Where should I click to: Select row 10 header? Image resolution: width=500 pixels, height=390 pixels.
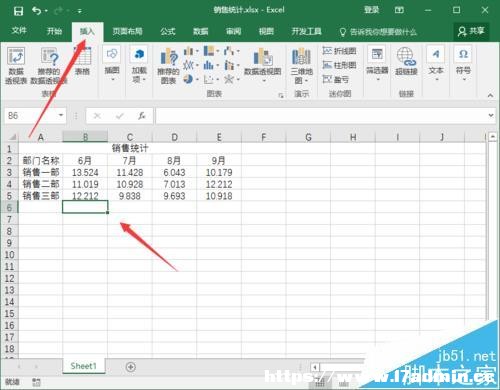click(9, 255)
